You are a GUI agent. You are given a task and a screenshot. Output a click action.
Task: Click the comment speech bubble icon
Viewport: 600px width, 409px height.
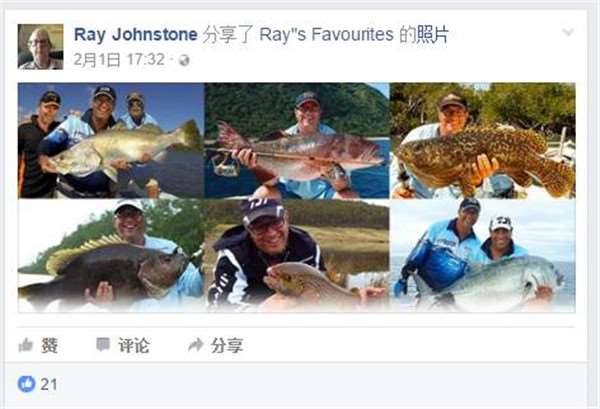coord(103,344)
